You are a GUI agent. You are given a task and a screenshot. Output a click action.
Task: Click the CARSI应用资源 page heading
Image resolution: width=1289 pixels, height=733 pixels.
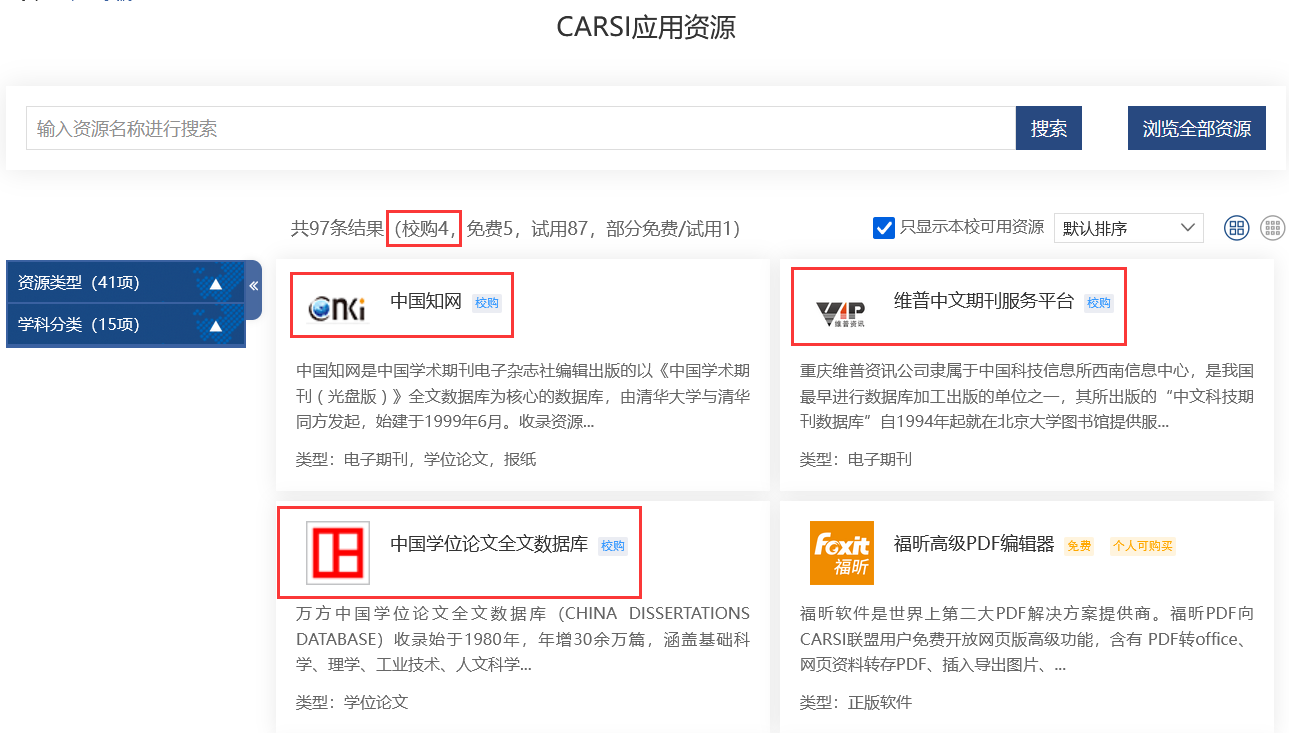tap(646, 27)
